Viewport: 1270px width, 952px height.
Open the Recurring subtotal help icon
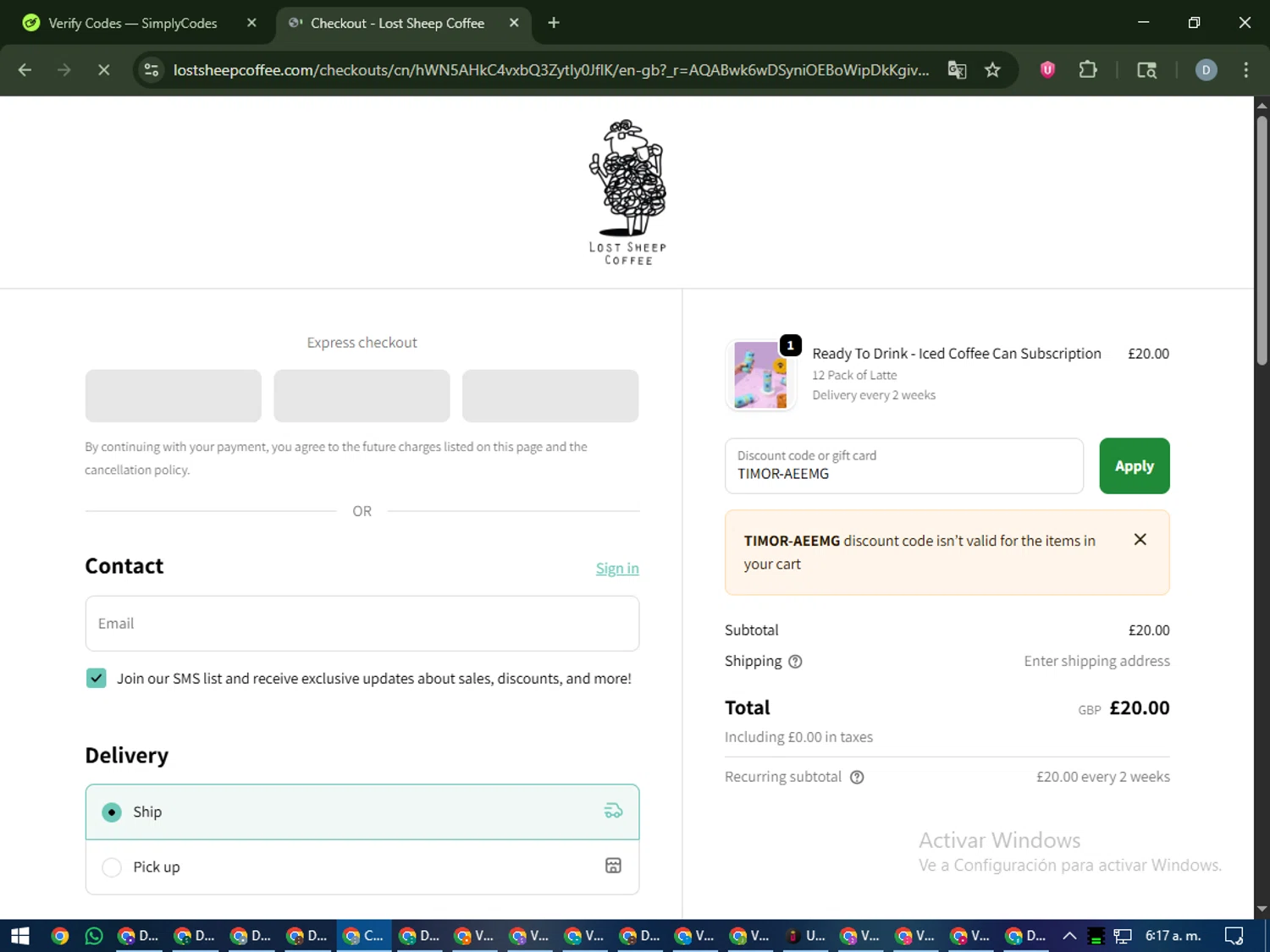click(857, 777)
